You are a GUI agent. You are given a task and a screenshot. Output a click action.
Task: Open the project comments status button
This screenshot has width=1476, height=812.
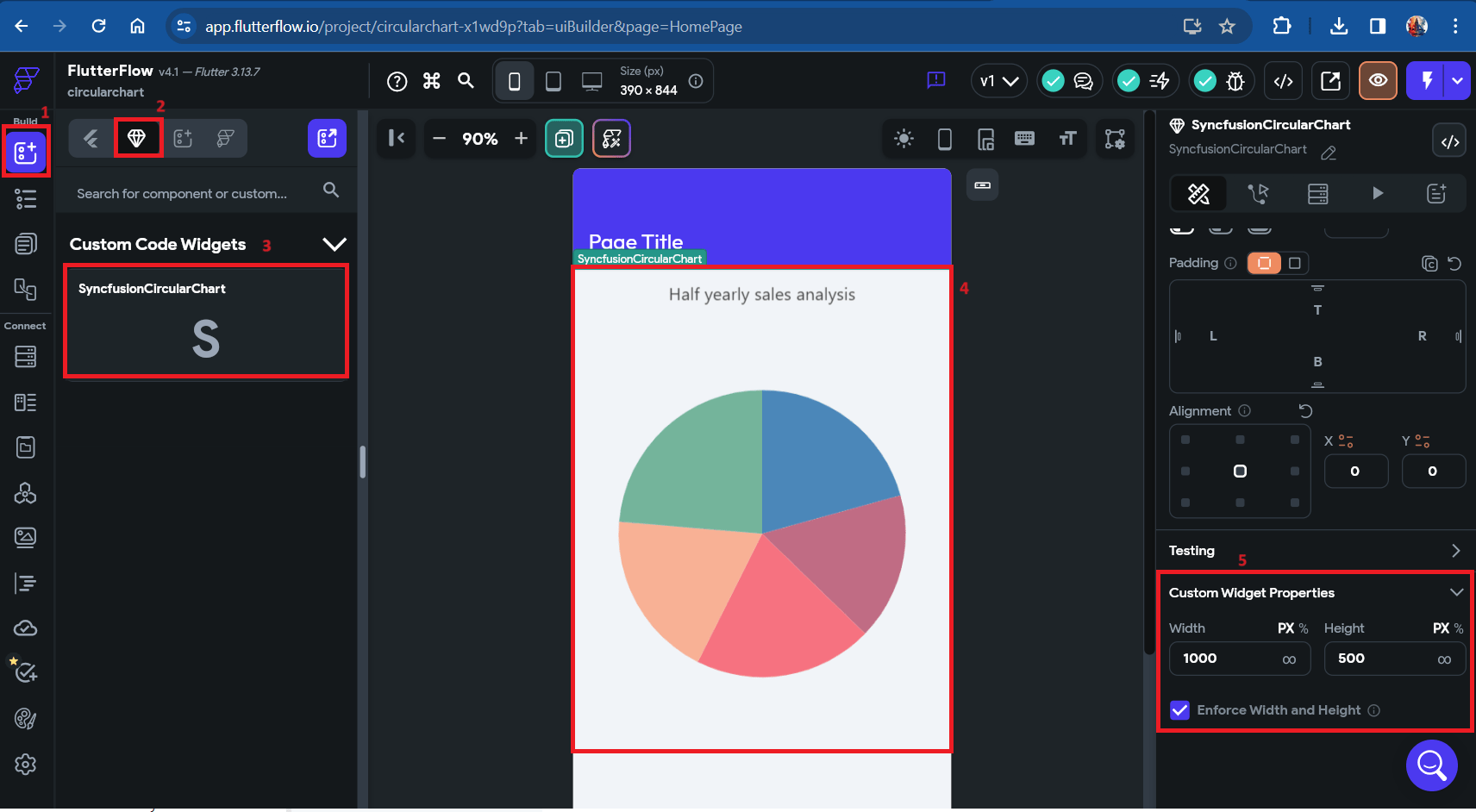click(1068, 81)
